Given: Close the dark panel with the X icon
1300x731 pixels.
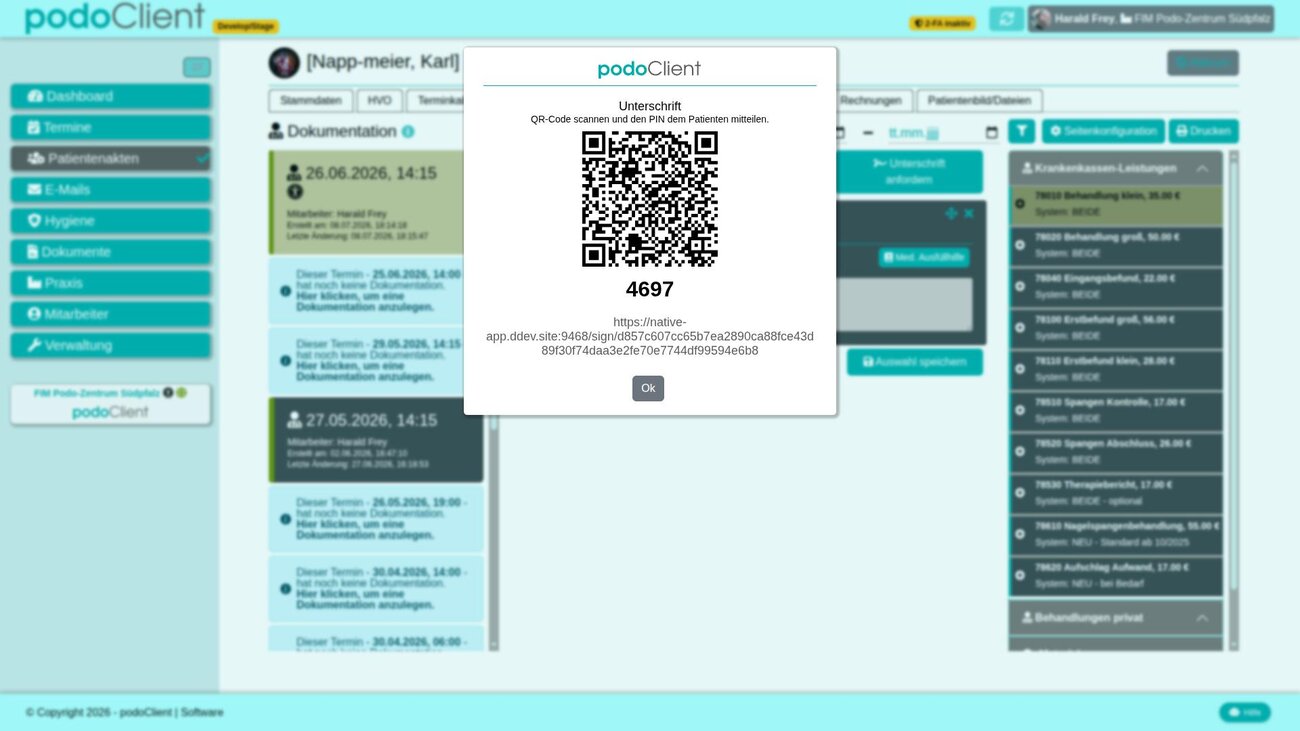Looking at the screenshot, I should (x=969, y=214).
